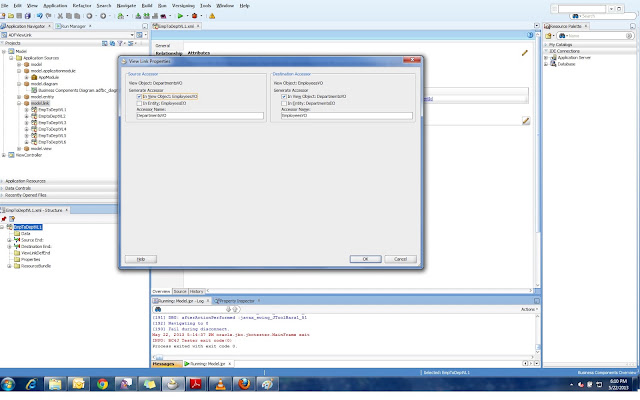Open the ADFViewLink application dropdown

[x=132, y=35]
